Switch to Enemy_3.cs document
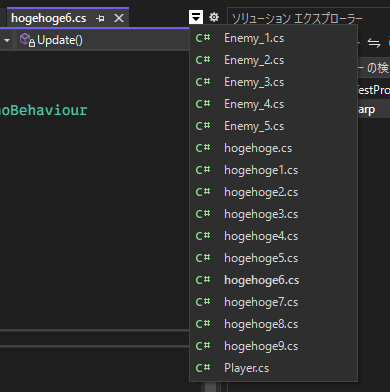 [x=273, y=82]
